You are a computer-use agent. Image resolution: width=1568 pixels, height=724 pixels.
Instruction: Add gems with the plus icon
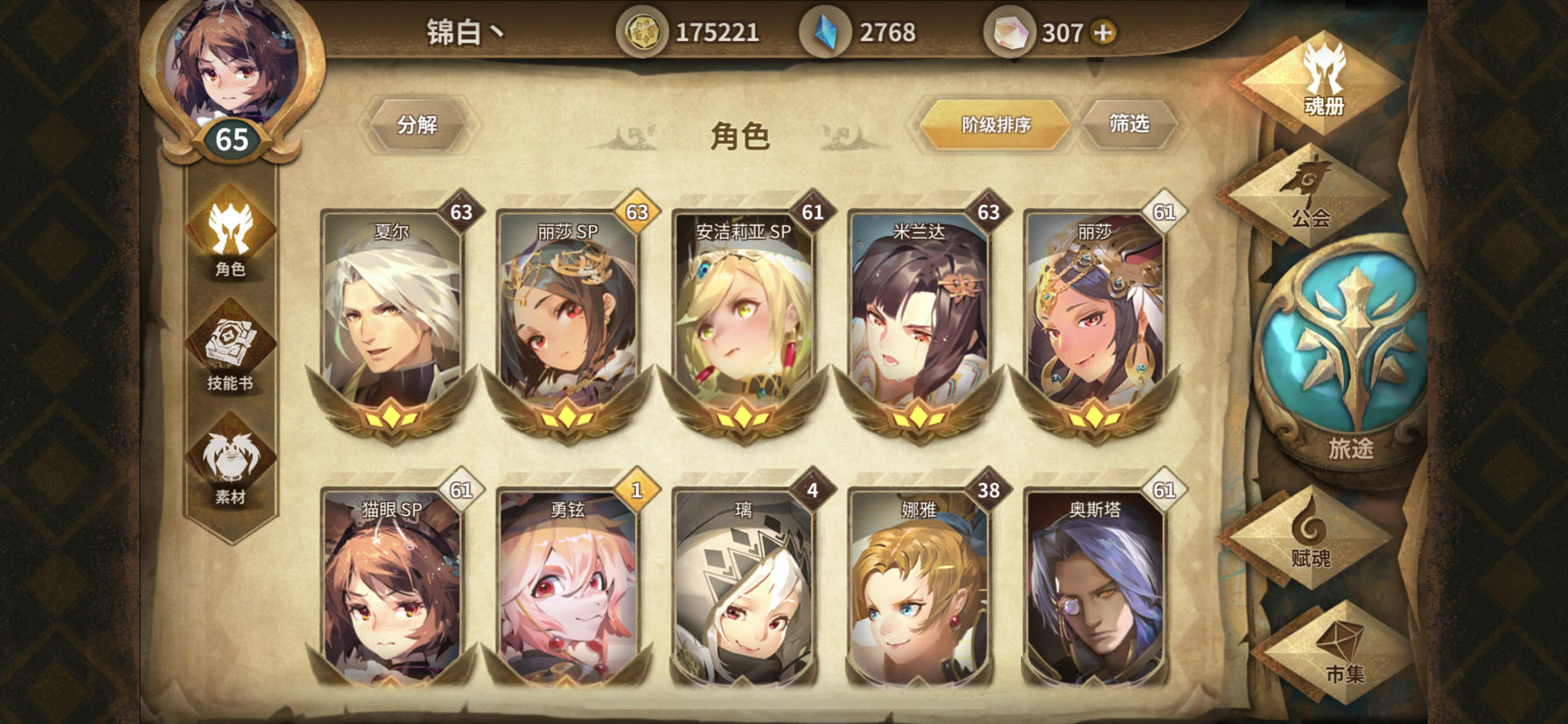tap(1104, 32)
